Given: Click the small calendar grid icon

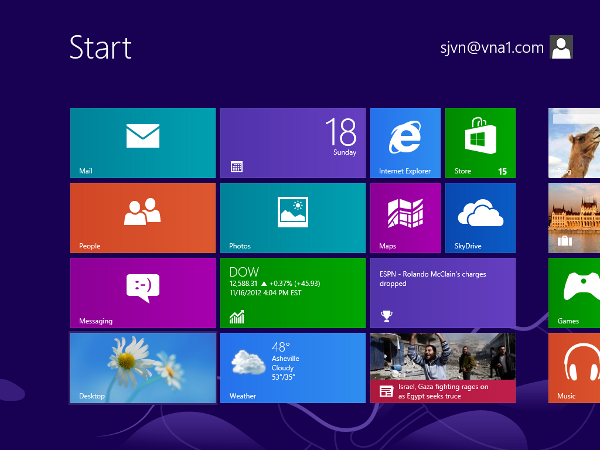Looking at the screenshot, I should 237,166.
